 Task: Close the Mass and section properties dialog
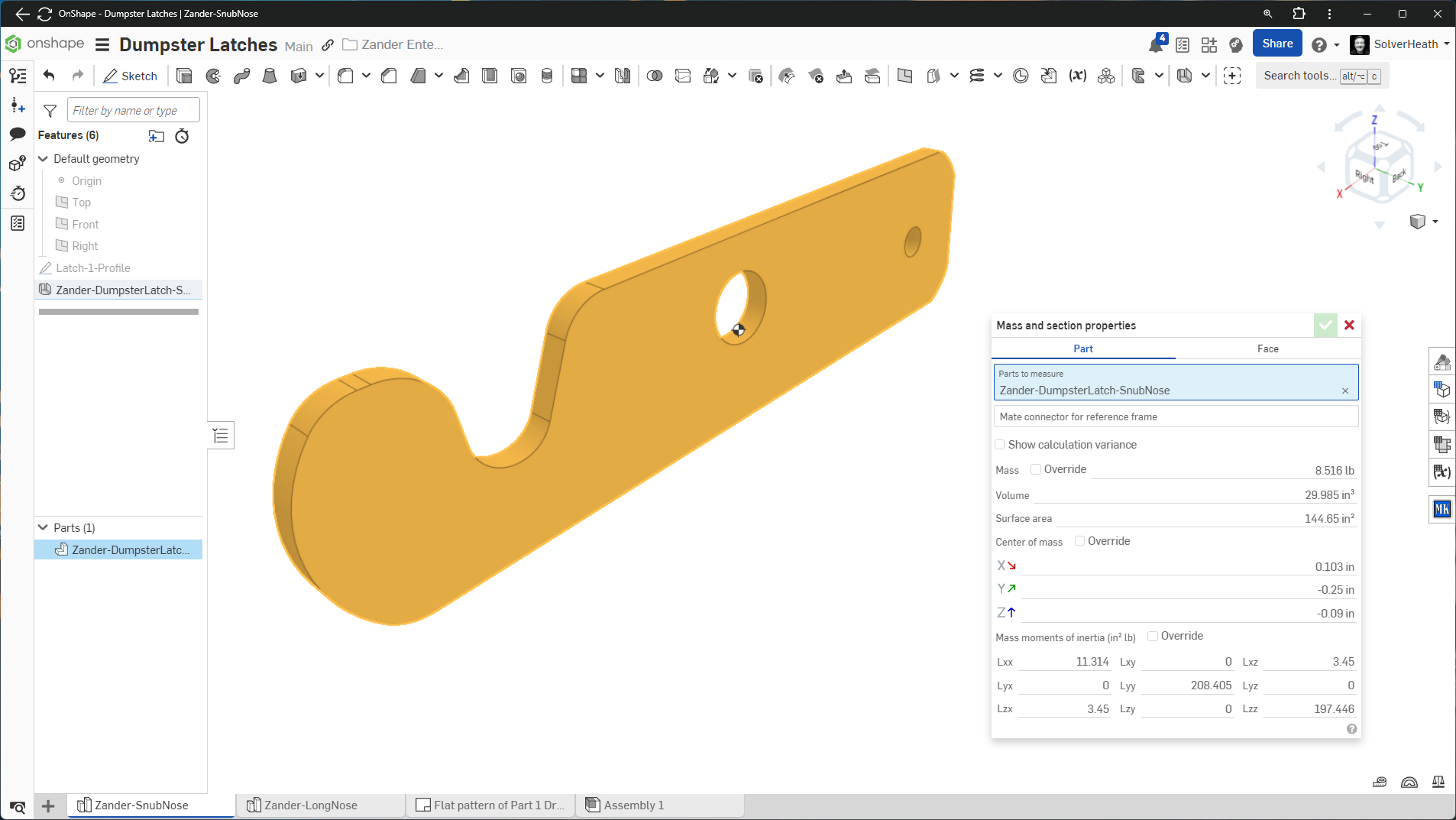pos(1349,325)
